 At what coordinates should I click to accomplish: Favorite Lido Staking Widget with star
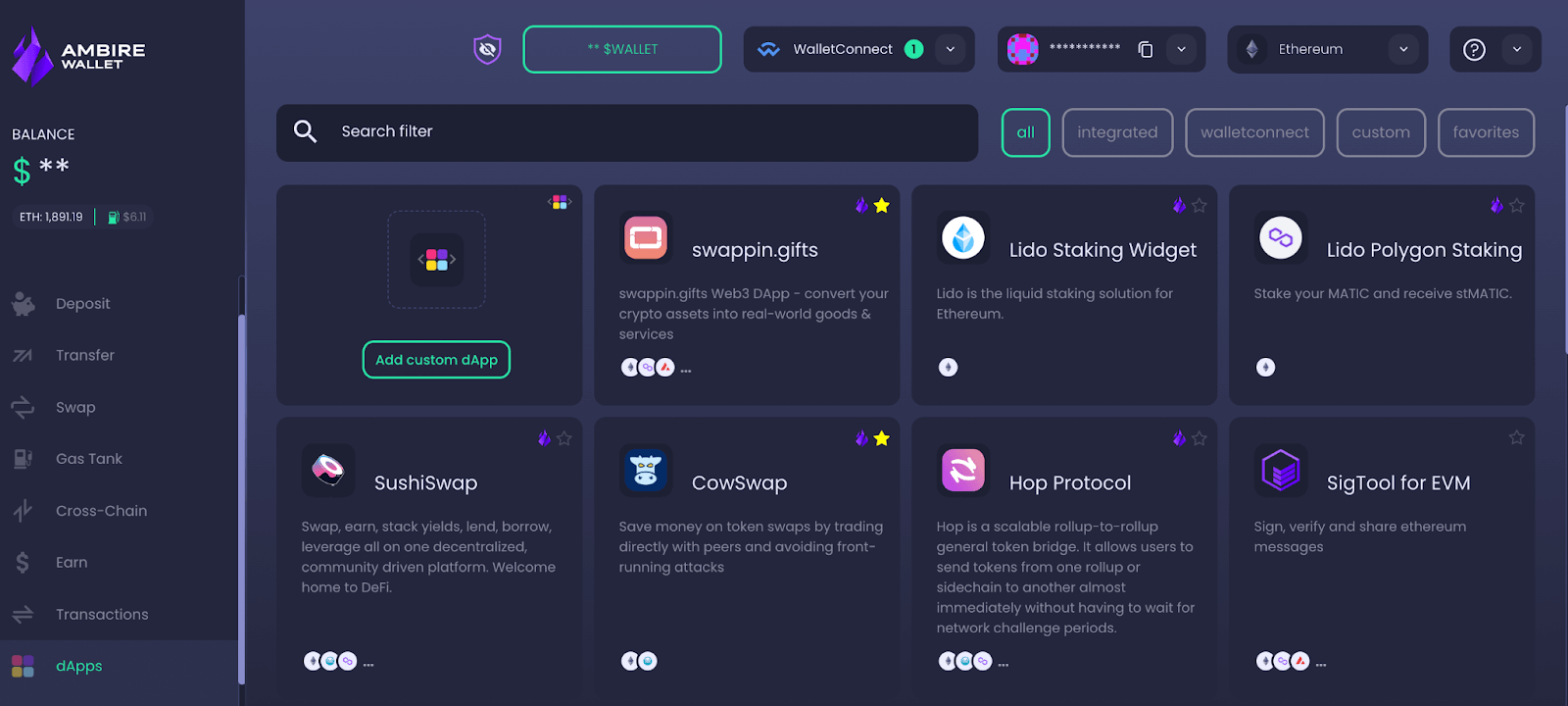1200,205
